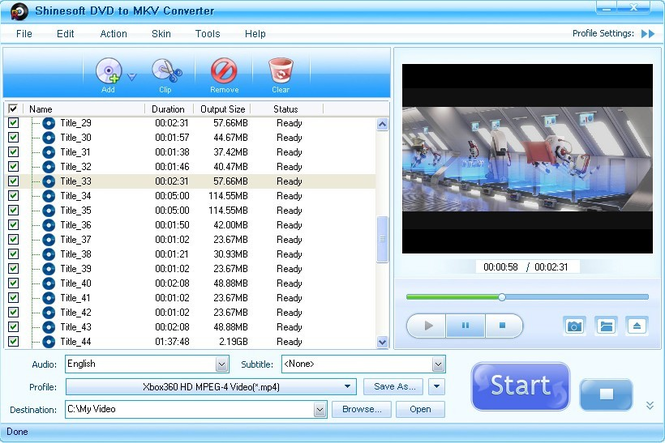Click the Add DVD toolbar icon
665x443 pixels.
[x=108, y=71]
